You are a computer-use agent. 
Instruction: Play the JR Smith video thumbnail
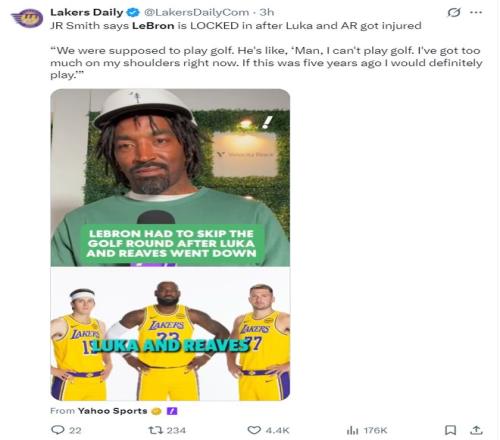(x=170, y=177)
